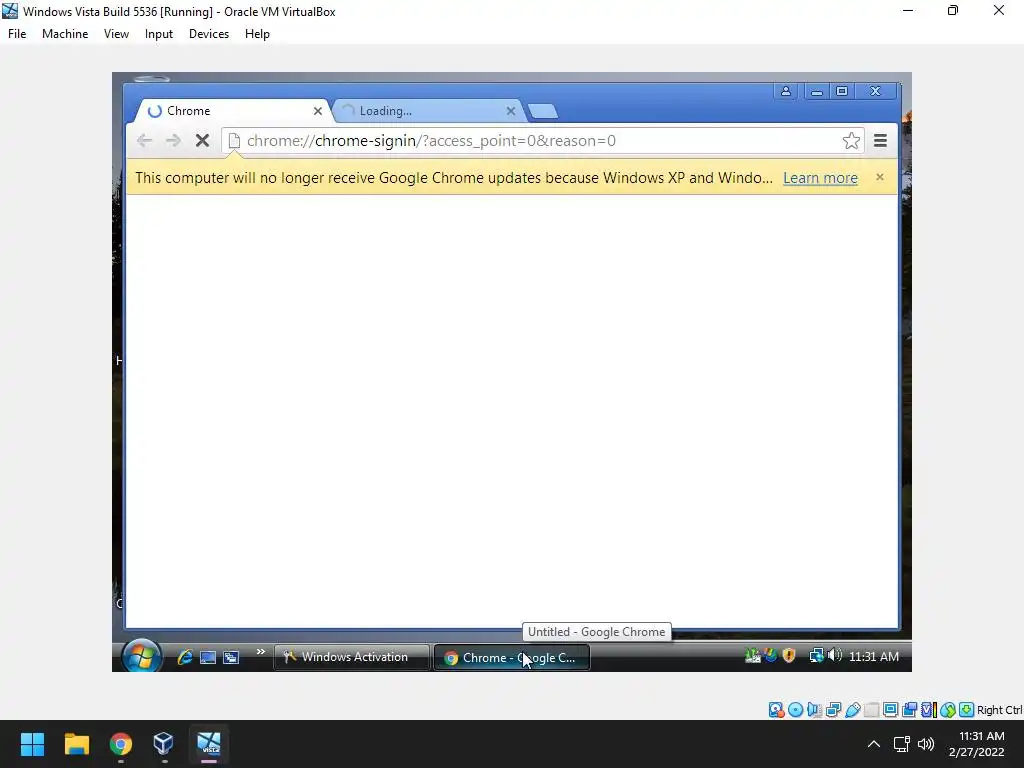
Task: Stop loading the page
Action: 202,140
